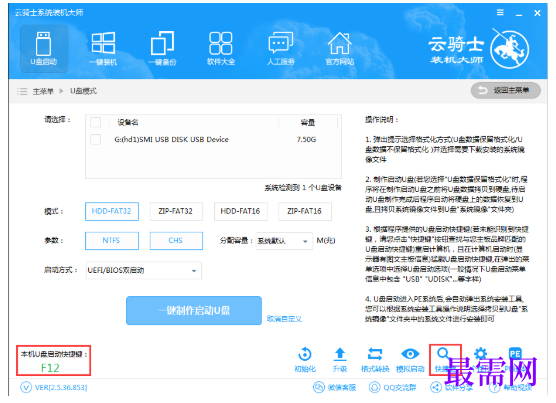
Task: Select HDD-FAT16 mode
Action: (x=240, y=211)
